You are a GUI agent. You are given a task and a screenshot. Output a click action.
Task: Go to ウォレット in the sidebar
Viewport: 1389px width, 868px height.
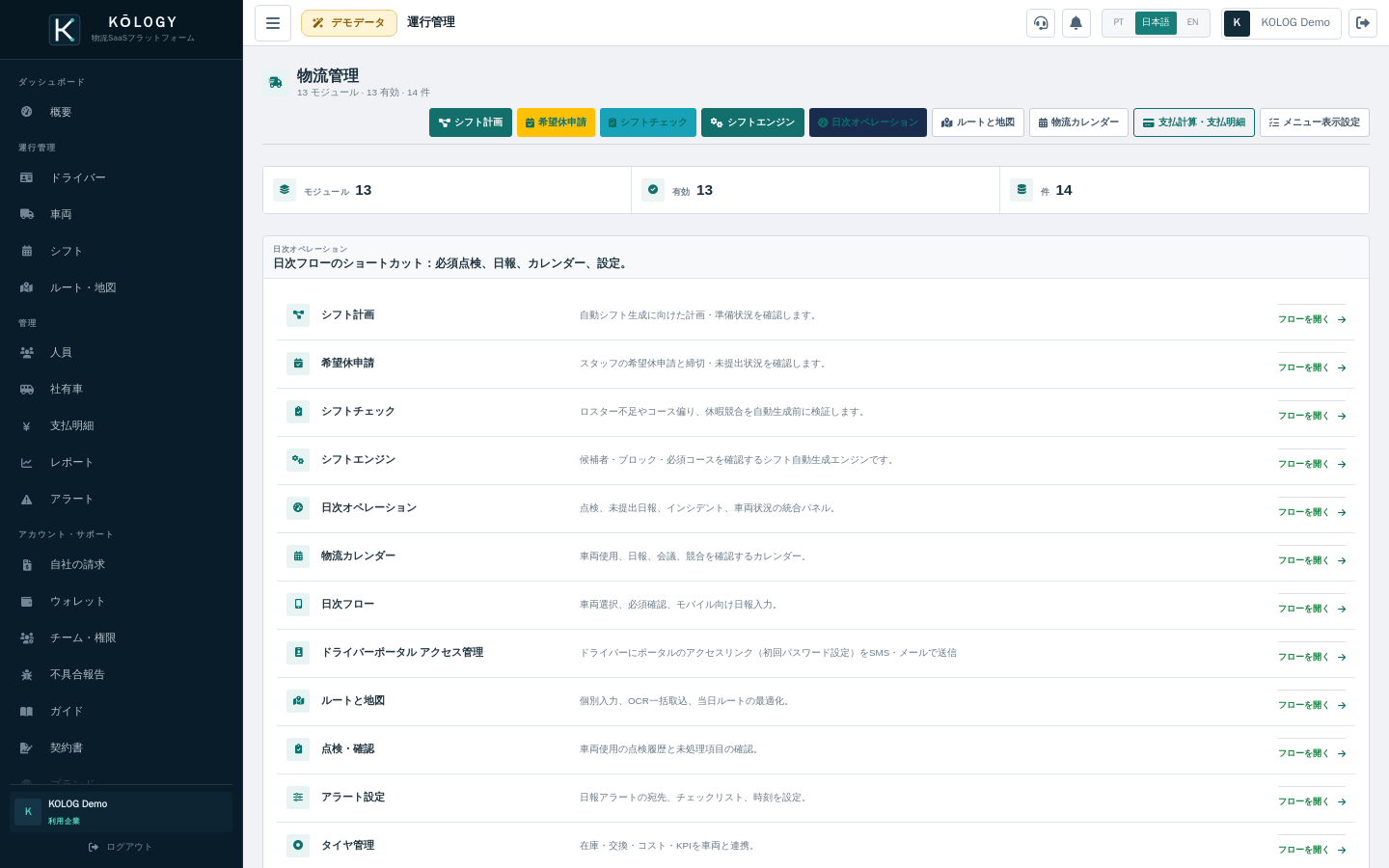122,601
